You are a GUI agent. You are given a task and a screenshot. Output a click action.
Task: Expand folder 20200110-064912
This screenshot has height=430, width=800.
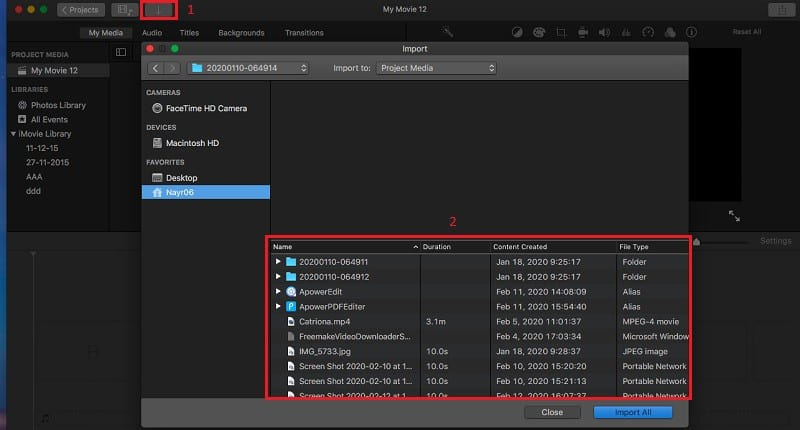pyautogui.click(x=278, y=276)
